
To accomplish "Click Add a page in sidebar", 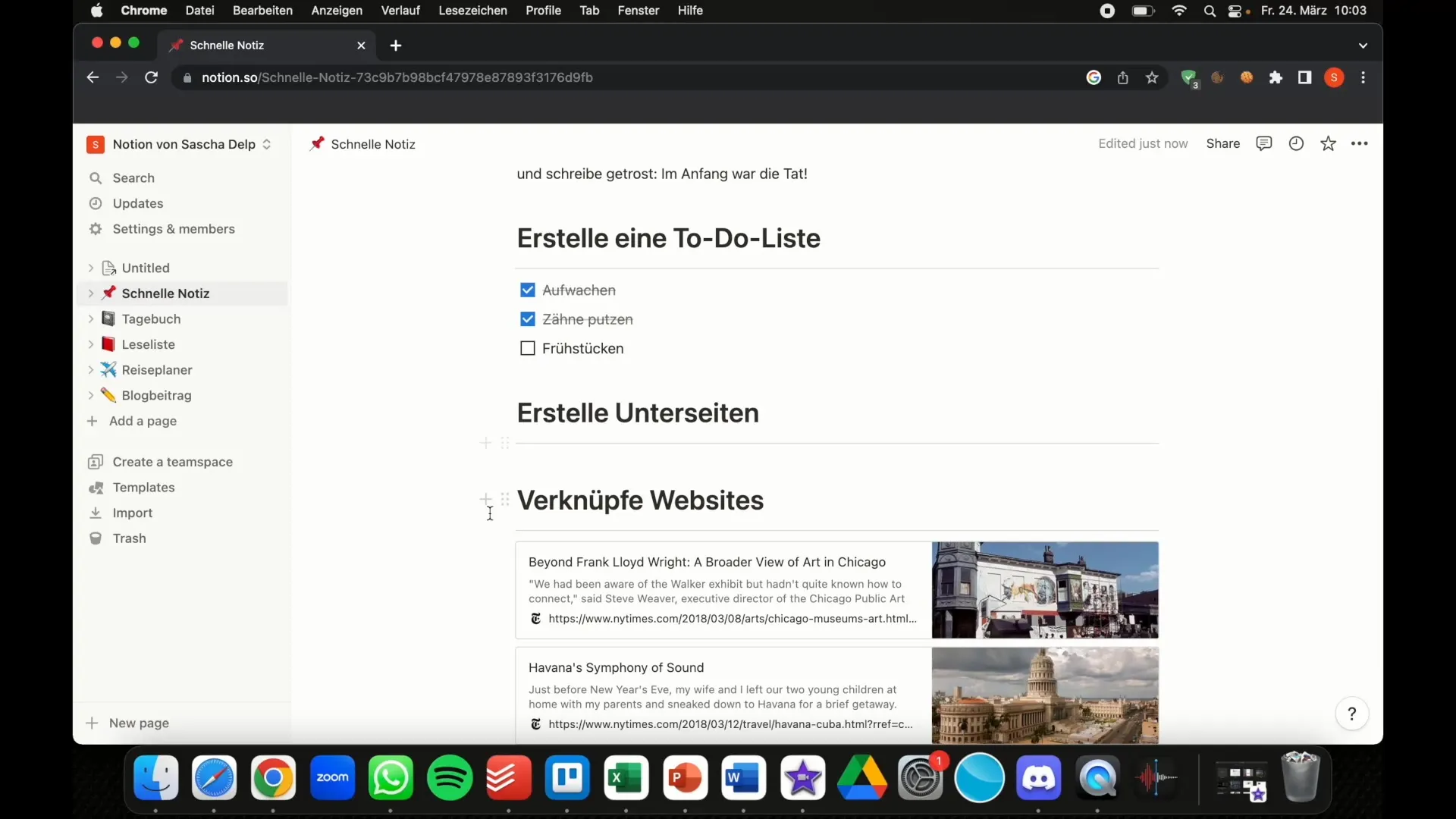I will point(143,420).
